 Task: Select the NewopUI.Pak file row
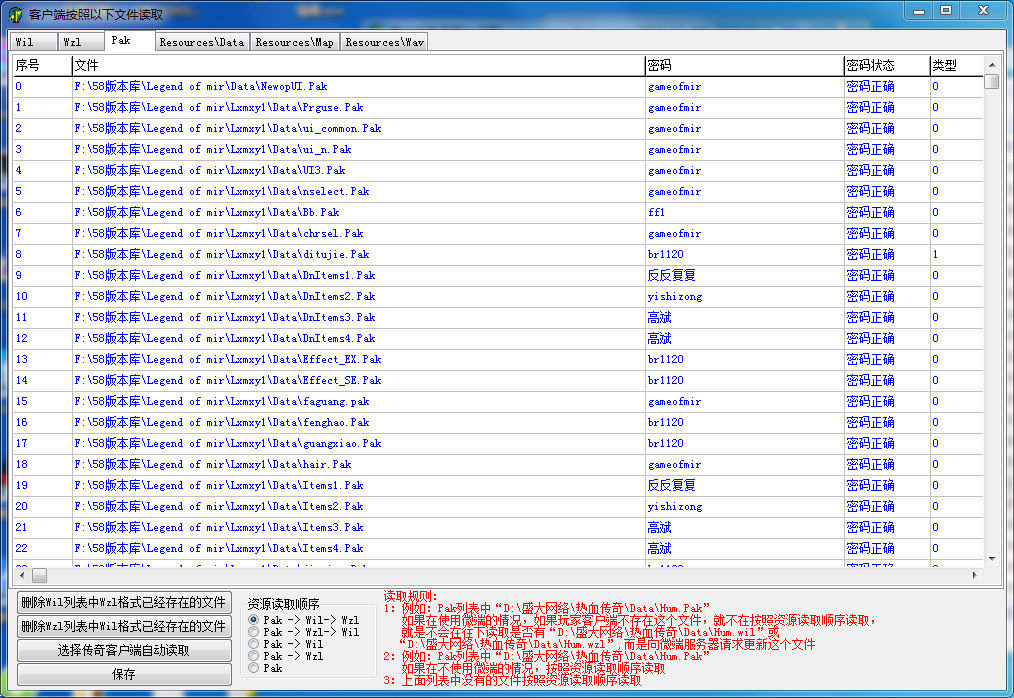498,86
